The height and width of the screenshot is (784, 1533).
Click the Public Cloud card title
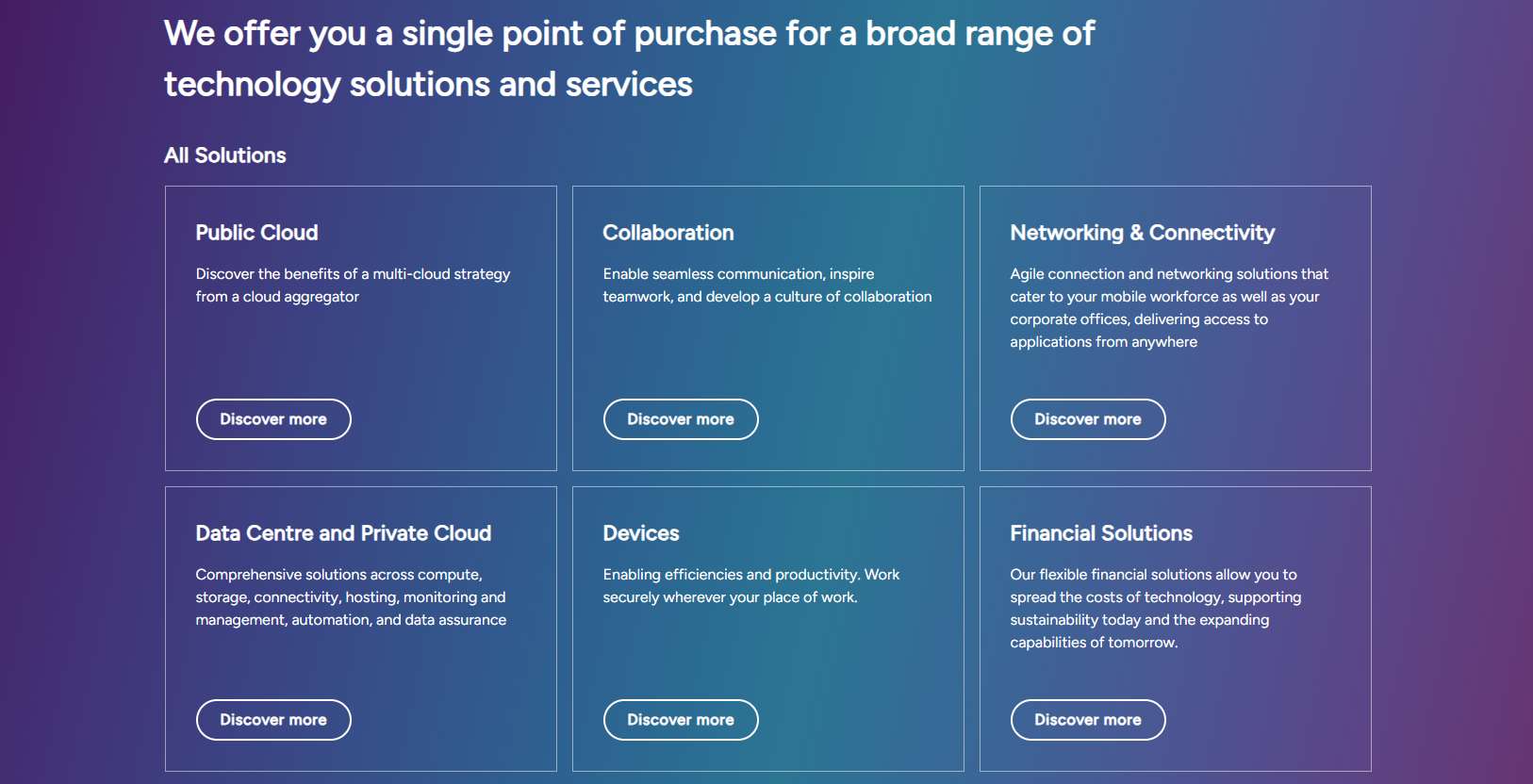pyautogui.click(x=256, y=233)
